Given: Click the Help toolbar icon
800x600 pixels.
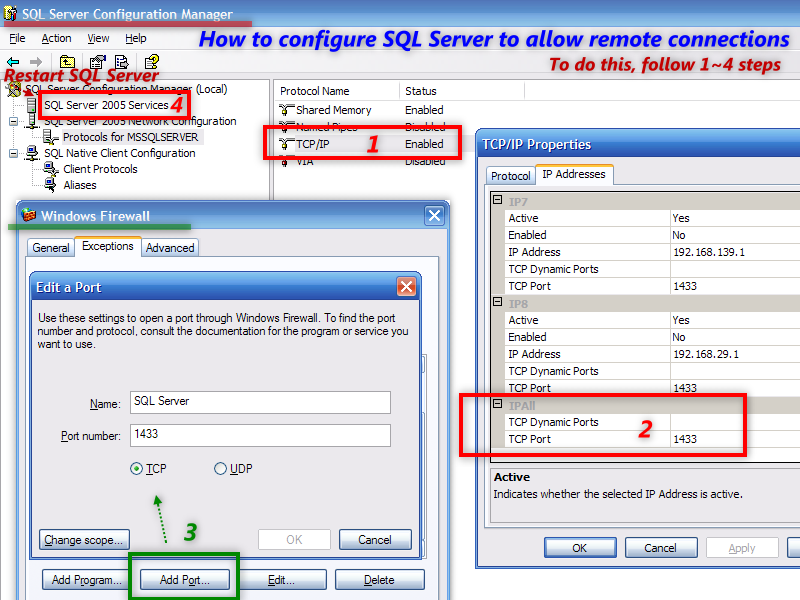Looking at the screenshot, I should pyautogui.click(x=152, y=62).
